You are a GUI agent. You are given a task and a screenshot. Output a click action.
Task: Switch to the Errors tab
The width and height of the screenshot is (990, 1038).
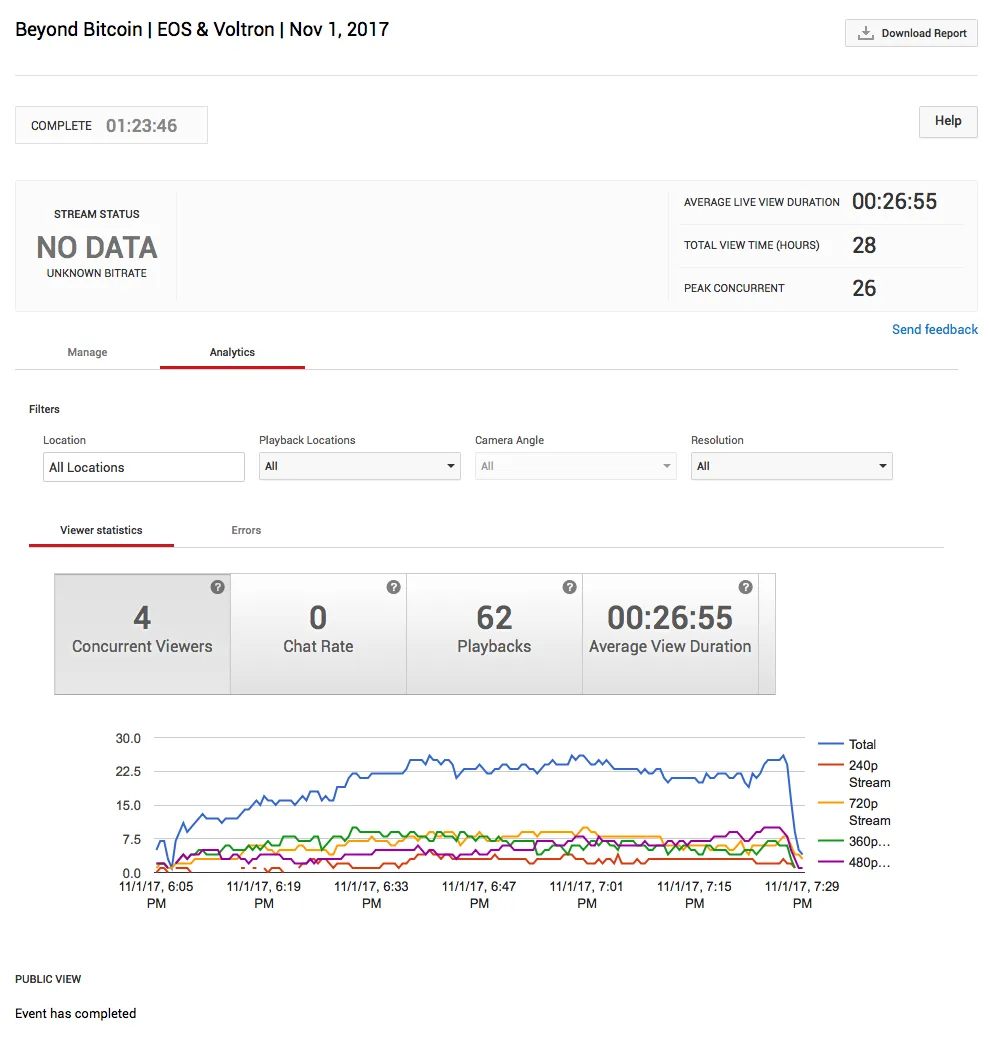click(246, 530)
